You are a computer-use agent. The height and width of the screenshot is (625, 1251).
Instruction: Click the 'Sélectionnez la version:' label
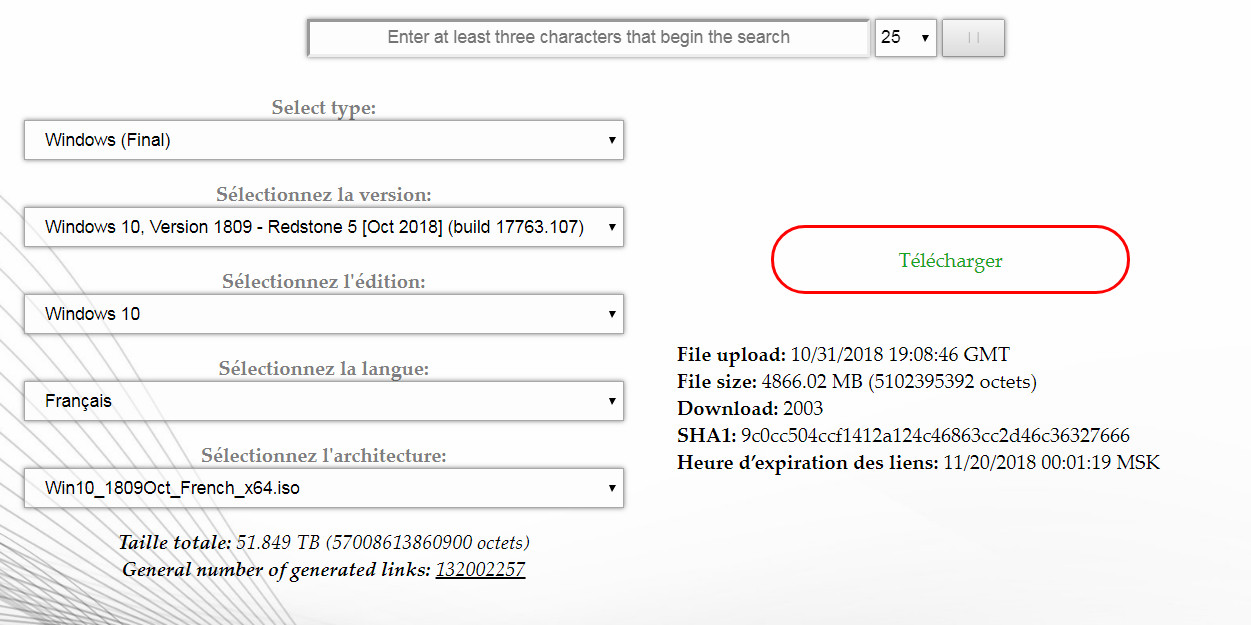pyautogui.click(x=324, y=195)
